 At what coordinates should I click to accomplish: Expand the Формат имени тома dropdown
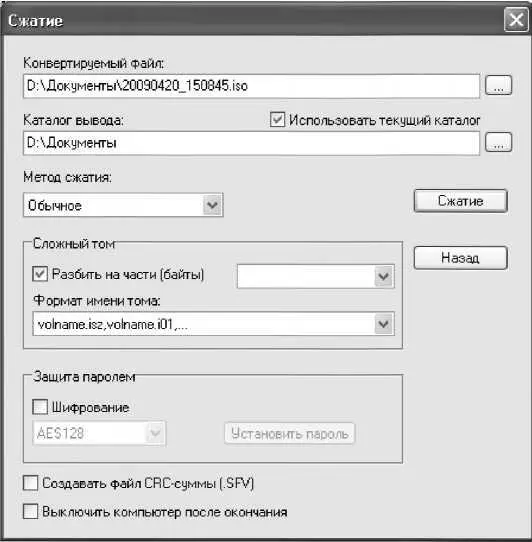383,324
